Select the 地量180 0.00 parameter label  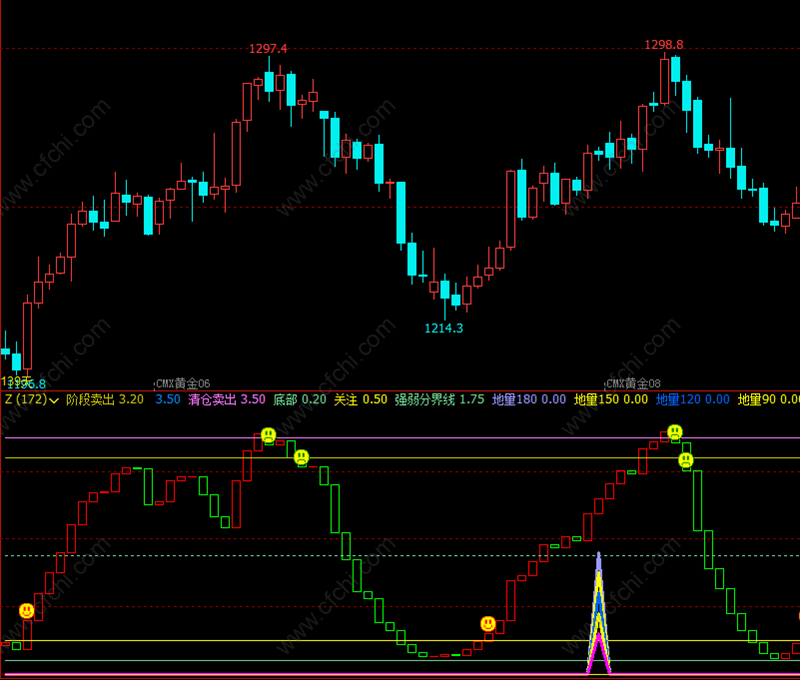529,399
